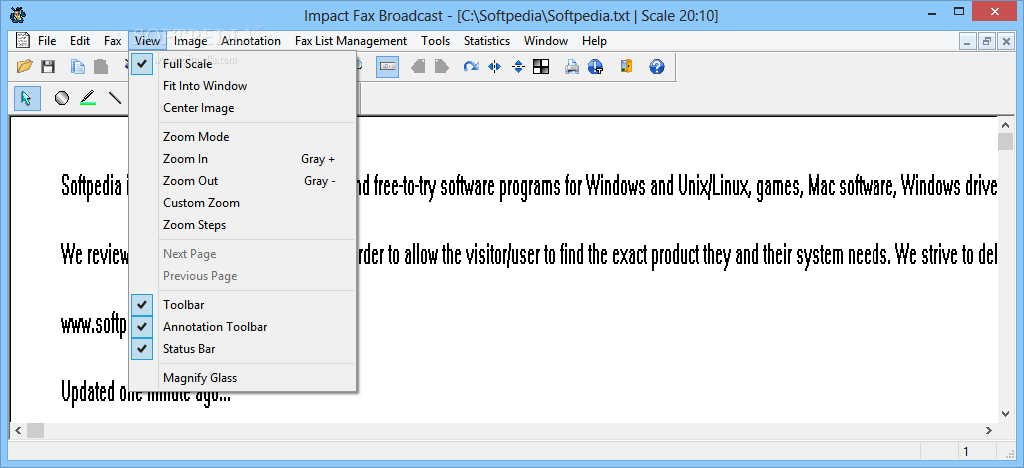Uncheck the Annotation Toolbar option
1024x468 pixels.
coord(242,327)
